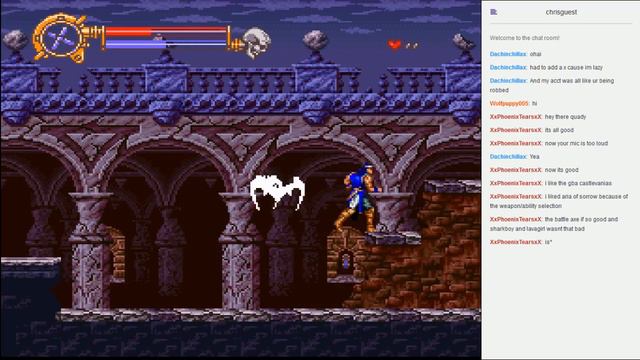This screenshot has height=360, width=640.
Task: Click the cross subweapon icon in the HUD
Action: tap(61, 38)
